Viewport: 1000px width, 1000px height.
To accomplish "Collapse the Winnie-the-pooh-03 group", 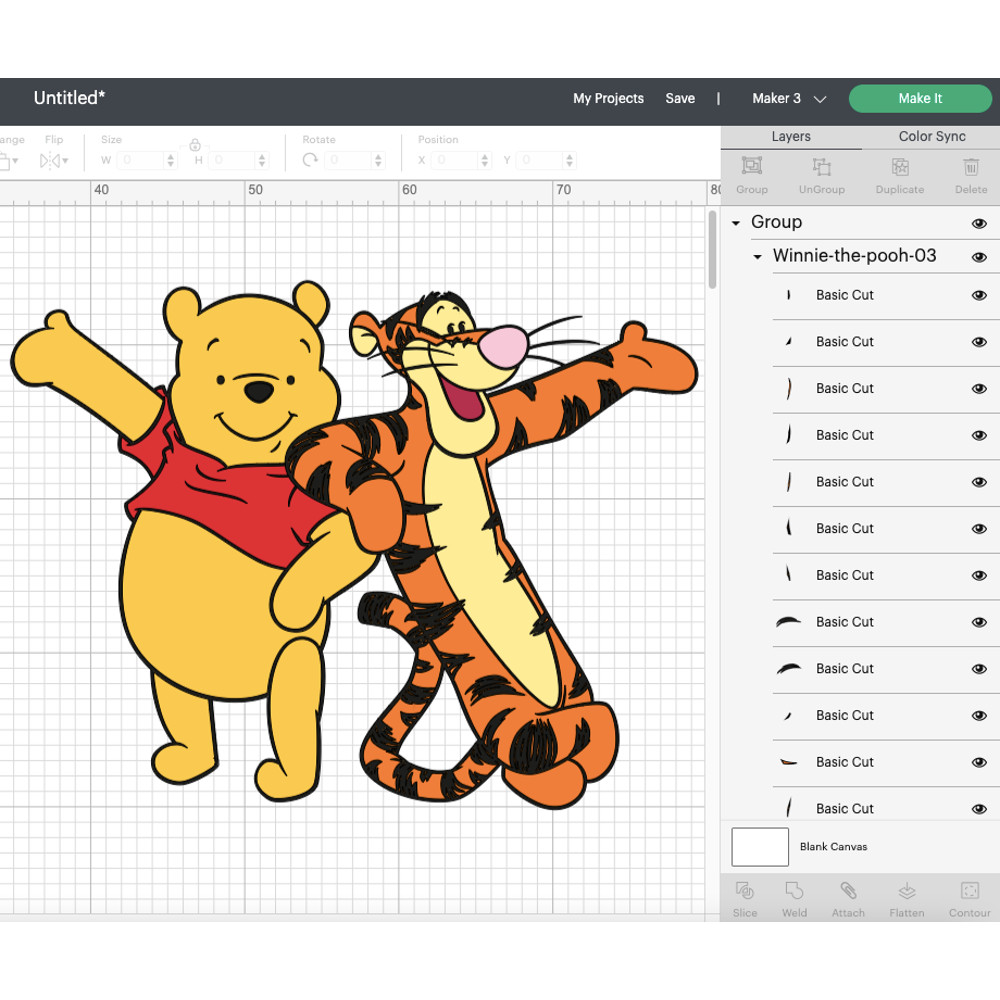I will 757,257.
